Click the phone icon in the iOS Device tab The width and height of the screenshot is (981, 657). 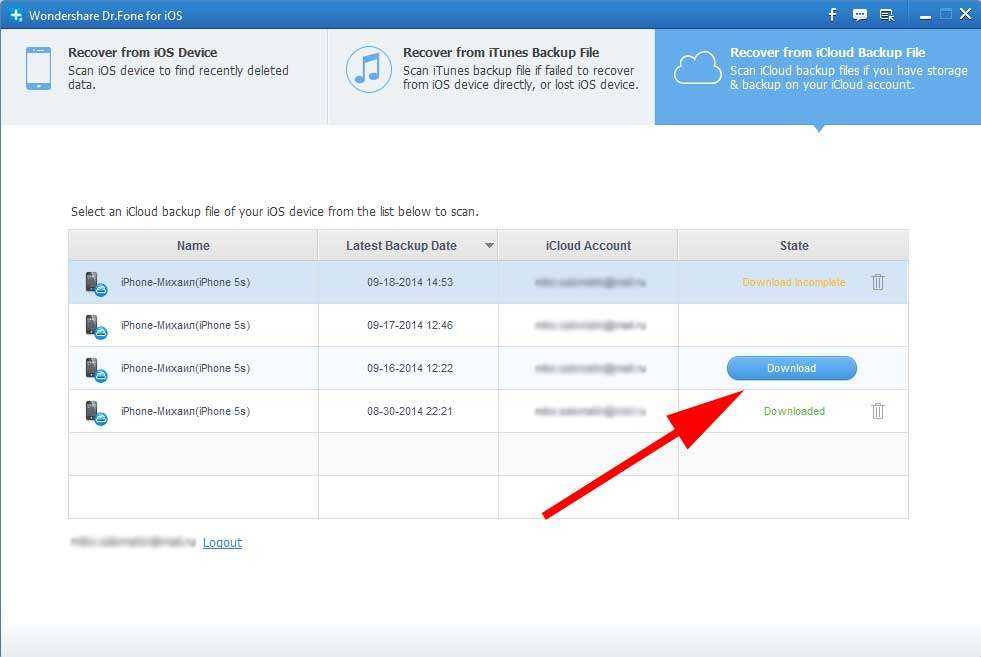[38, 69]
